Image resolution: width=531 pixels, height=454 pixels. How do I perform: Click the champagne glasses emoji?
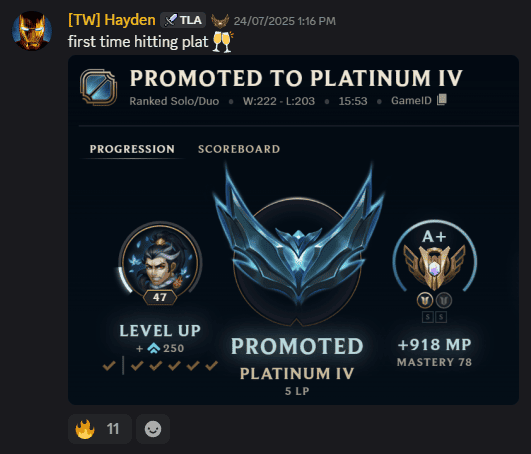point(223,42)
